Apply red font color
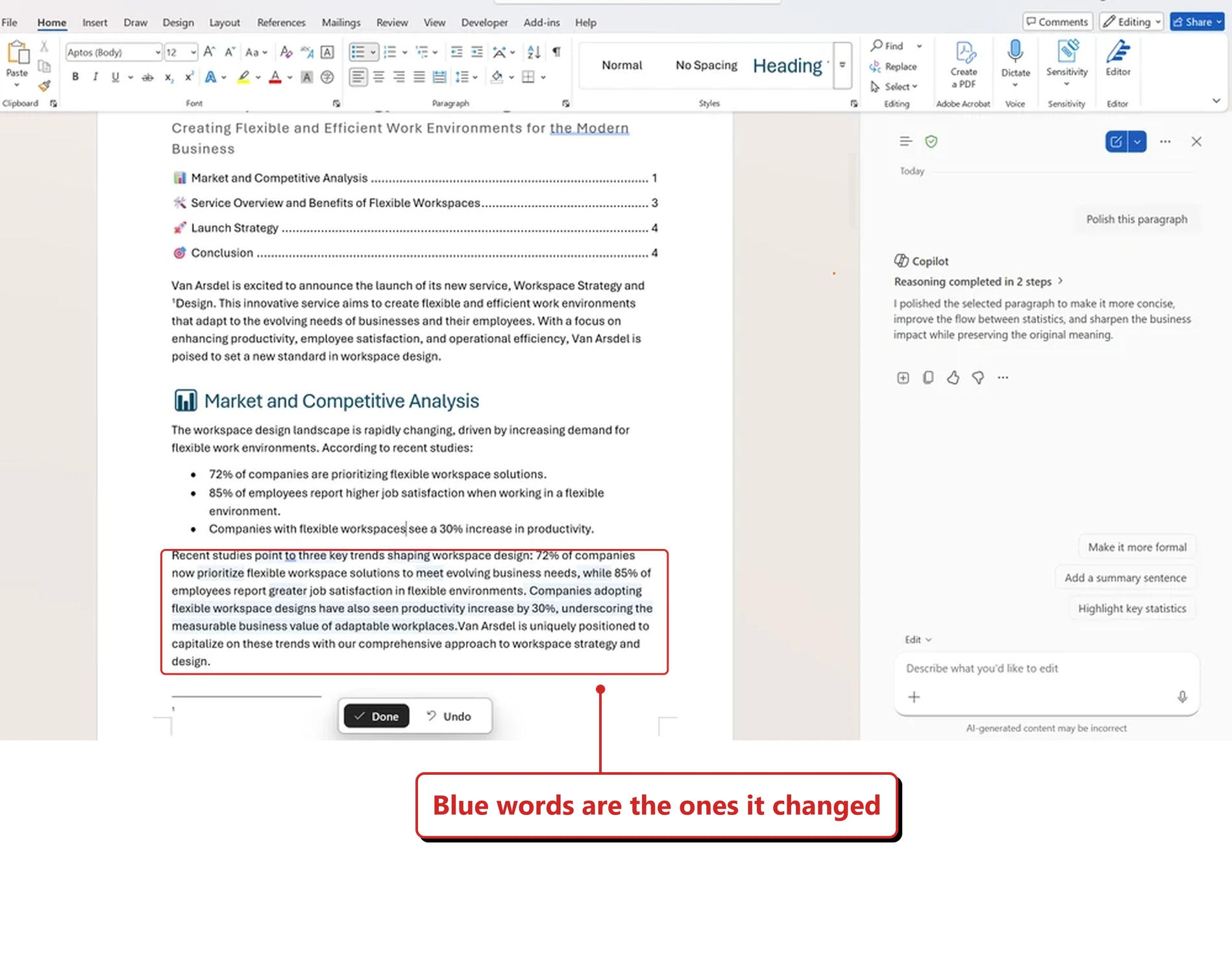Viewport: 1232px width, 961px height. [x=275, y=77]
